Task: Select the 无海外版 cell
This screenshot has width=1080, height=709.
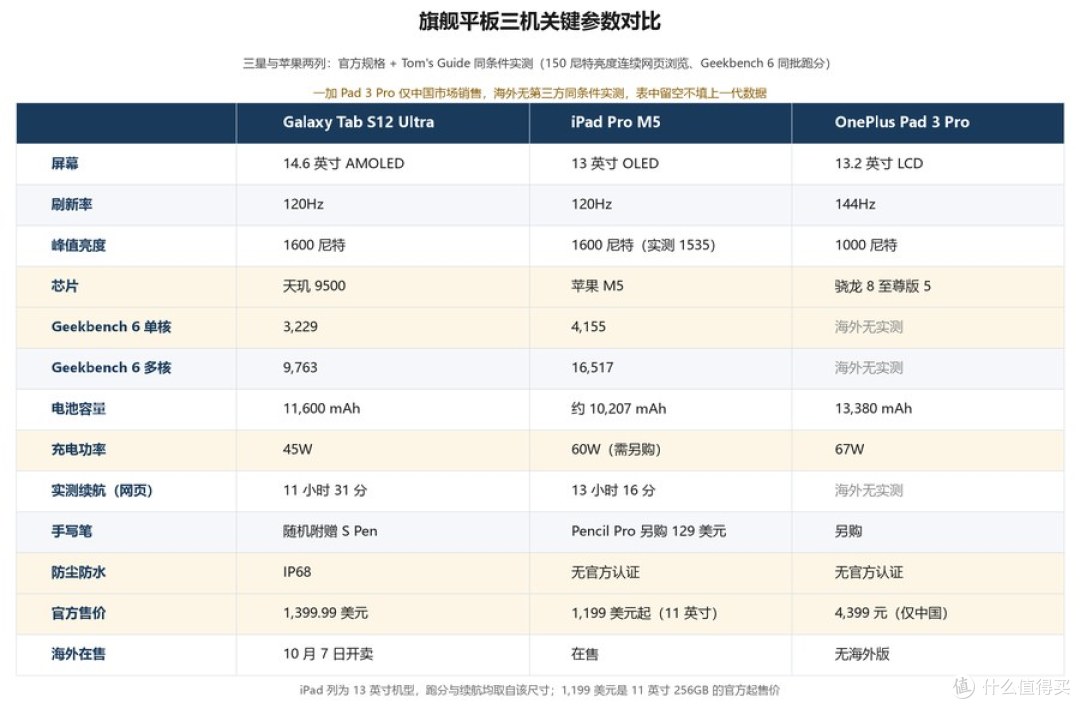Action: click(862, 654)
